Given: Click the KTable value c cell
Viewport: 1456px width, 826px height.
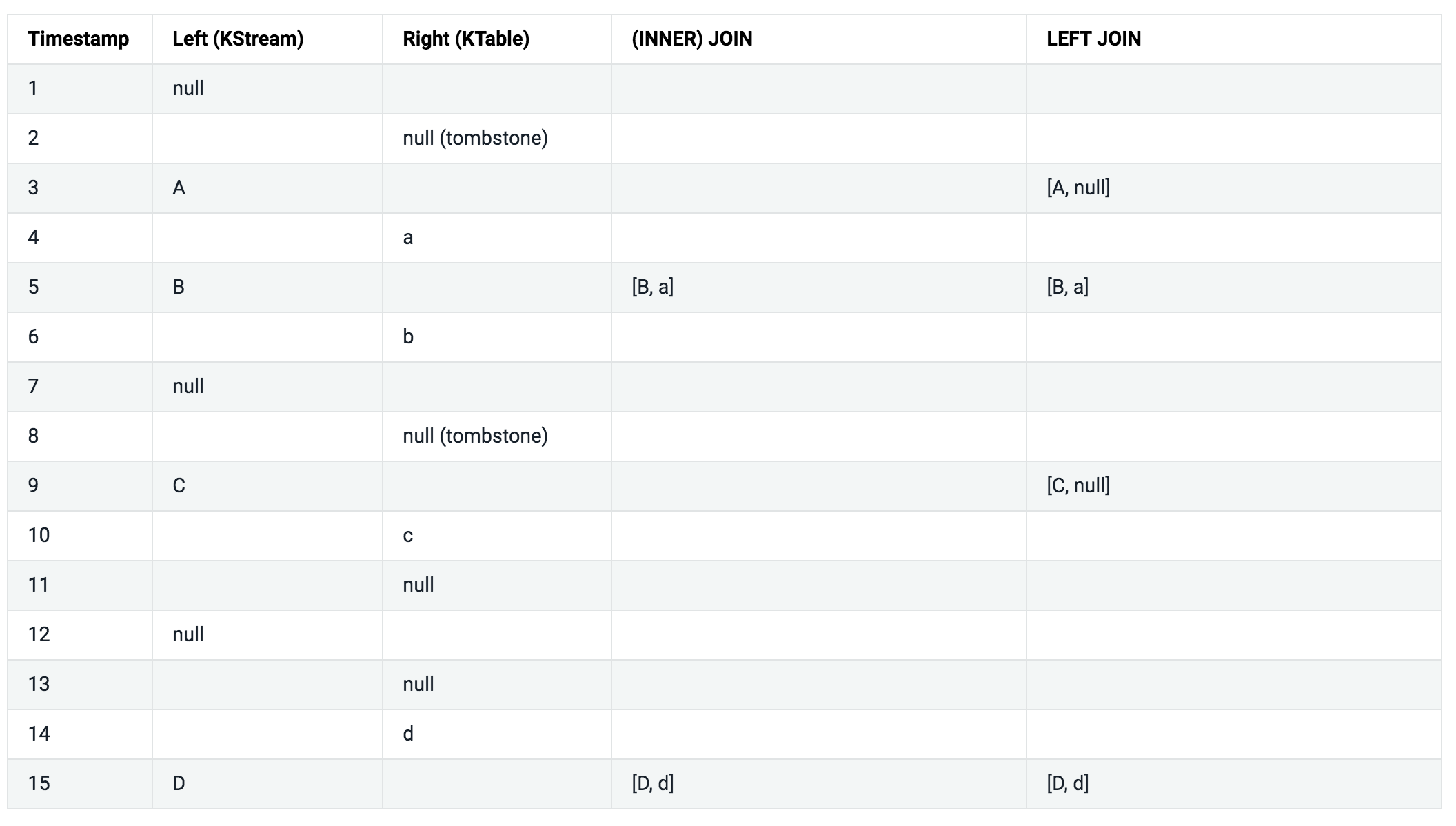Looking at the screenshot, I should [408, 535].
